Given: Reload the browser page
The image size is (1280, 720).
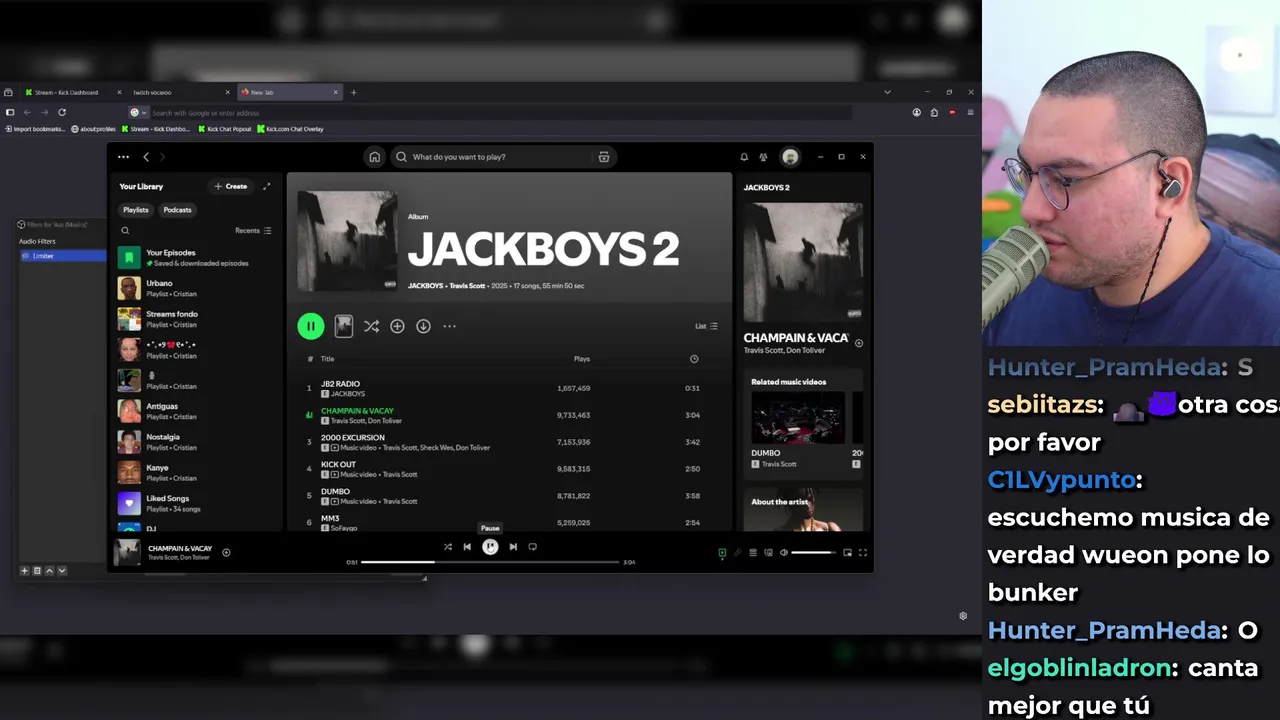Looking at the screenshot, I should click(62, 113).
